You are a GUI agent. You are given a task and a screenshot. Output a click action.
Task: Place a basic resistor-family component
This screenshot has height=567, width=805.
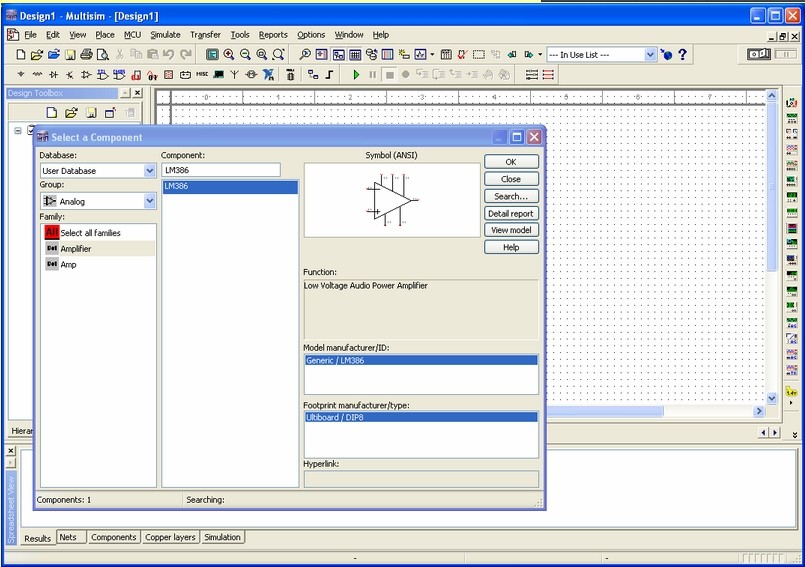tap(37, 74)
